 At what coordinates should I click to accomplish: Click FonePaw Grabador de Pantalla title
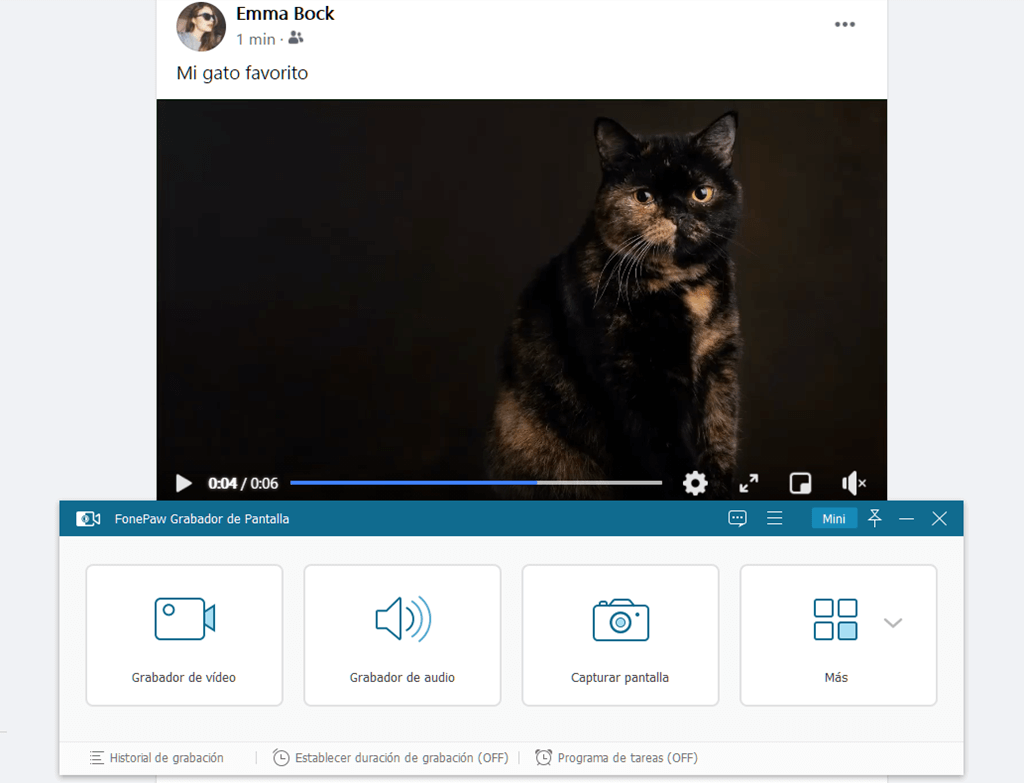(202, 519)
